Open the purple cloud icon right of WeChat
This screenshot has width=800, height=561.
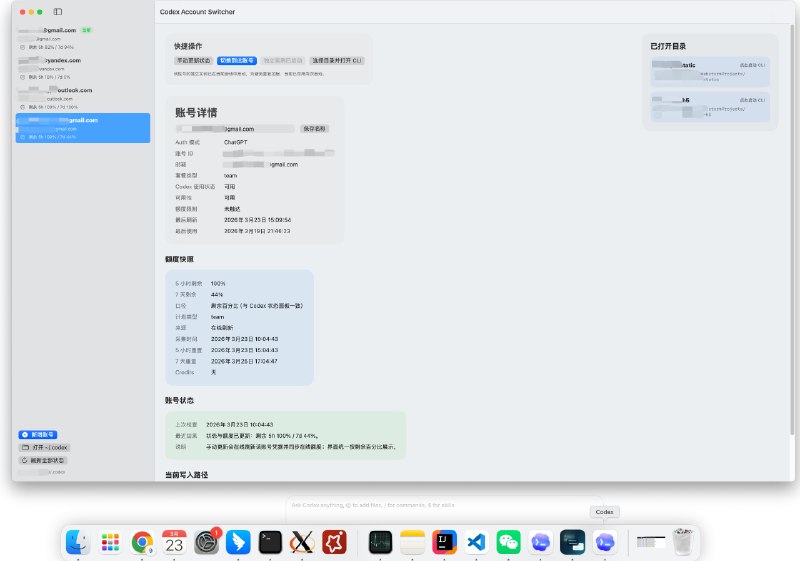[x=540, y=542]
